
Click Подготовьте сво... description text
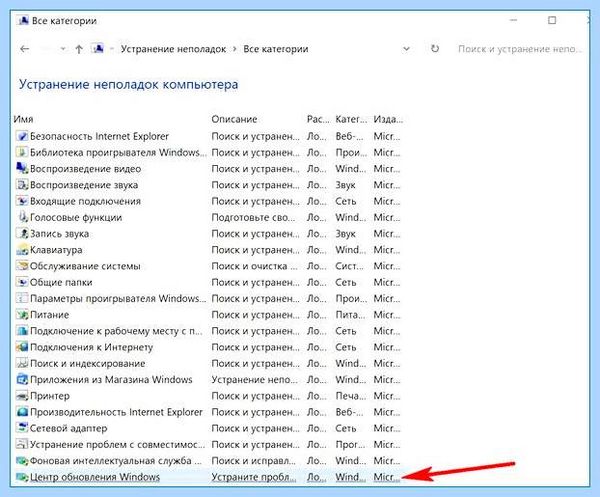click(253, 217)
